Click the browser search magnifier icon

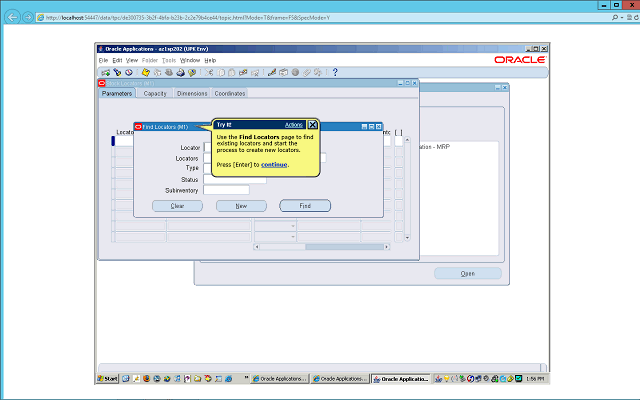[x=615, y=18]
